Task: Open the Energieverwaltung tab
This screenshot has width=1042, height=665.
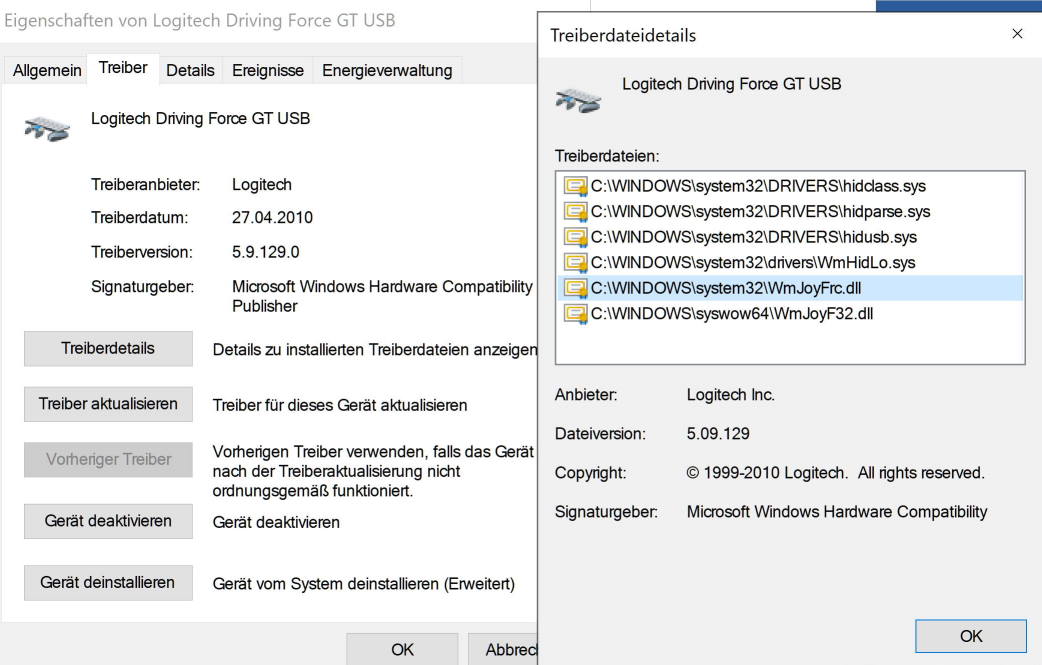Action: (x=387, y=70)
